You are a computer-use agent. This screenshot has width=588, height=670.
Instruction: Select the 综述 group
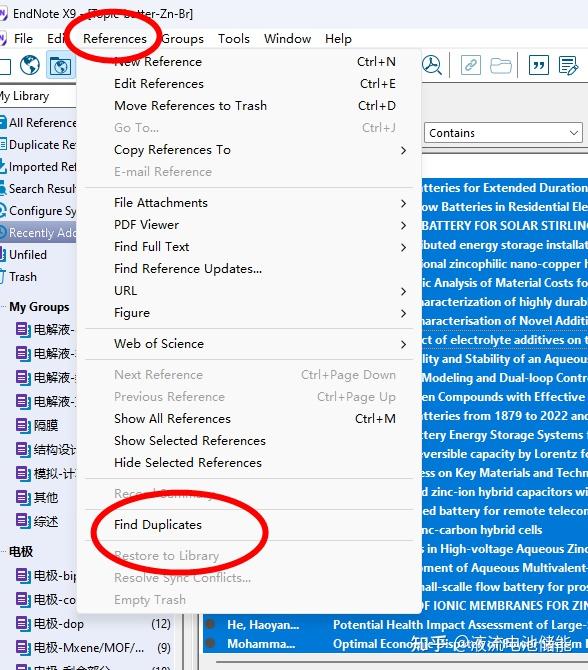(46, 521)
